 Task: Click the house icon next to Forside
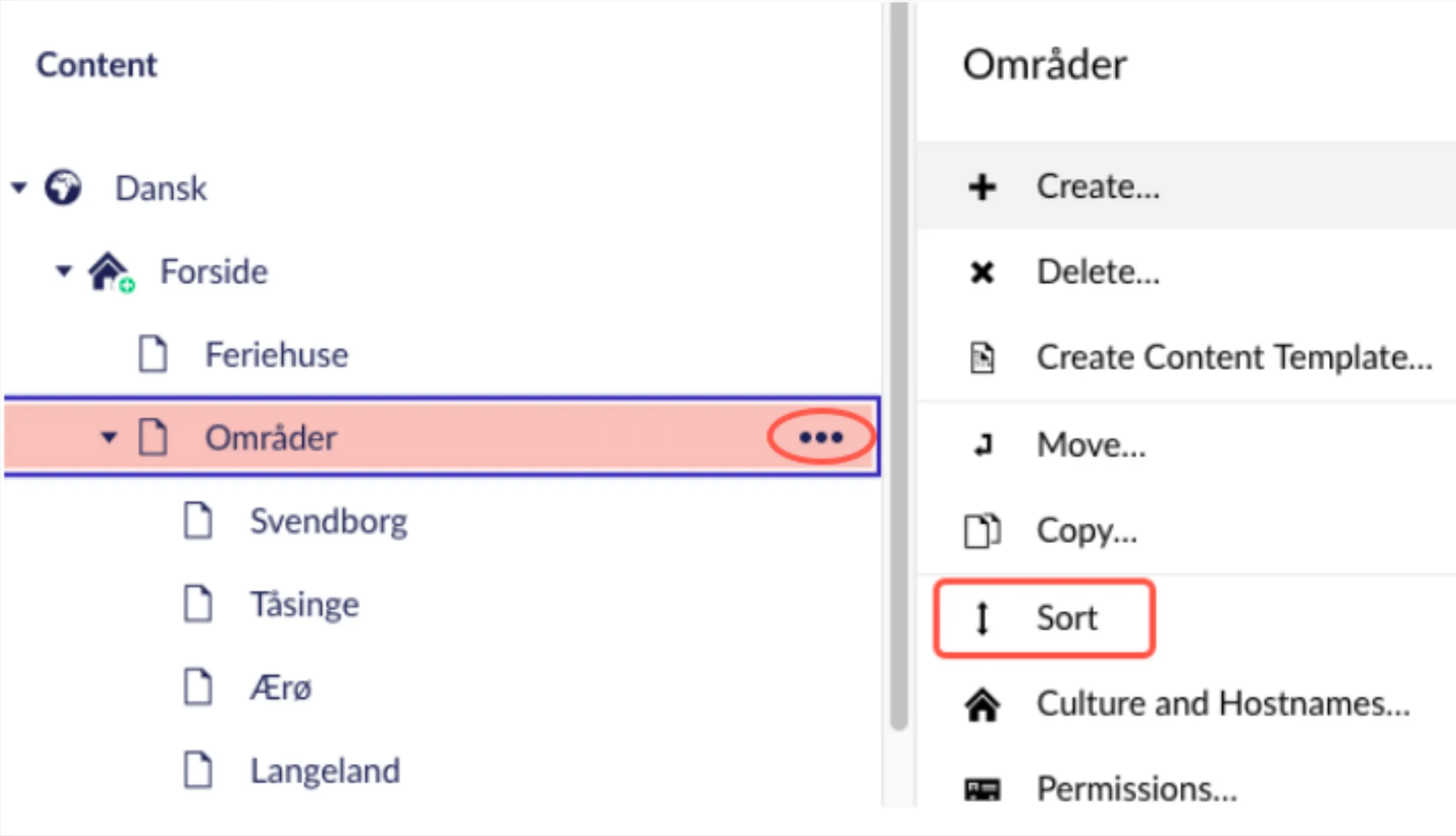click(x=111, y=271)
